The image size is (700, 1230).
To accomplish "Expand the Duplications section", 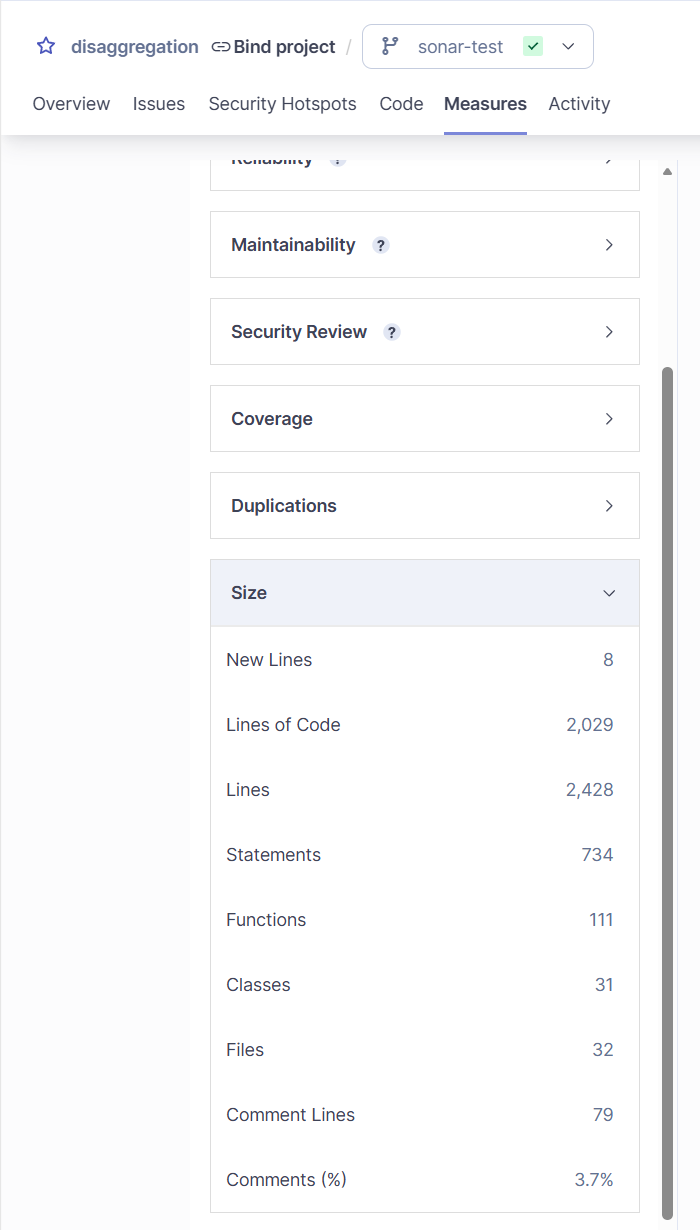I will pyautogui.click(x=424, y=506).
